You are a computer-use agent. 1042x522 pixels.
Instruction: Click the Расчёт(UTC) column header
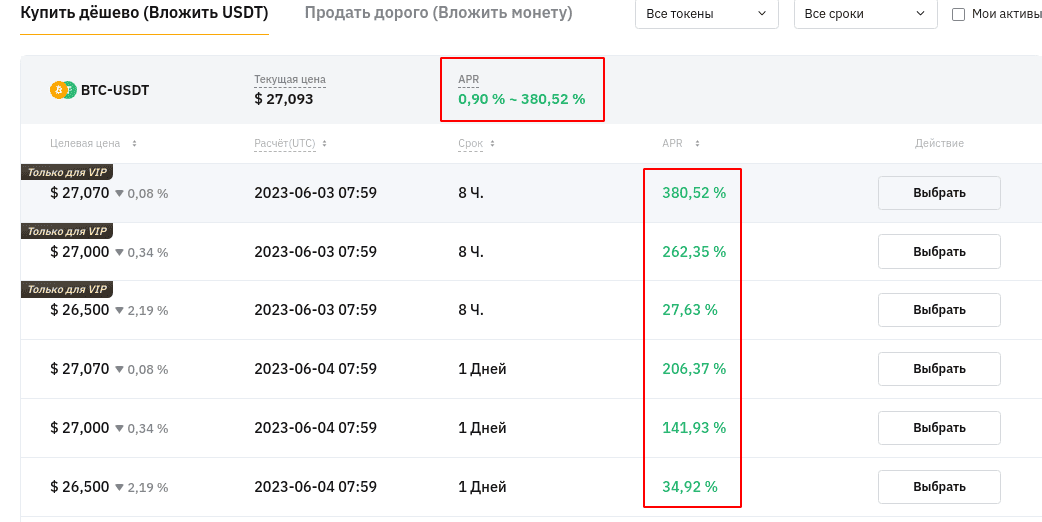285,143
